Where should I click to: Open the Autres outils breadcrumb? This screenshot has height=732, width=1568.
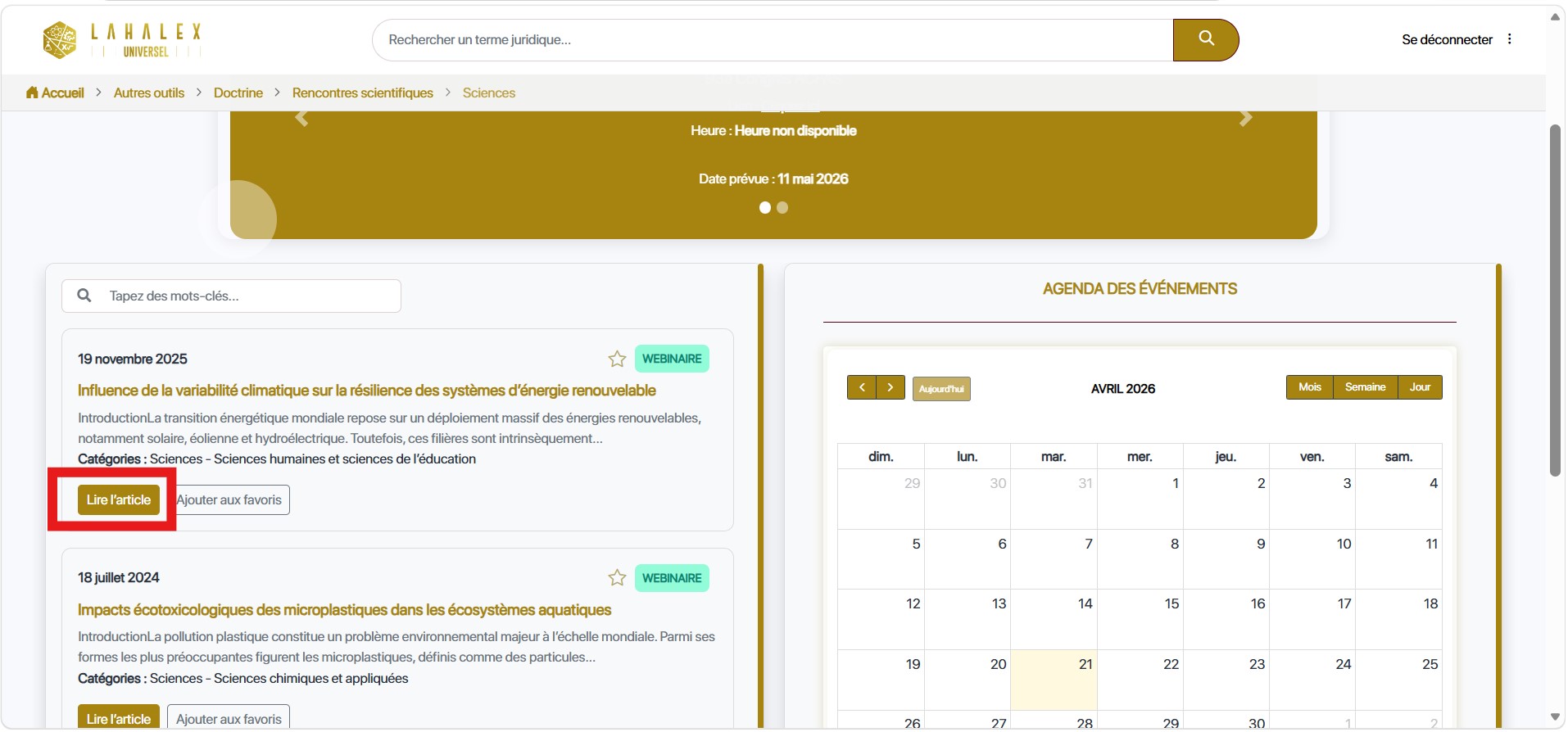click(149, 93)
